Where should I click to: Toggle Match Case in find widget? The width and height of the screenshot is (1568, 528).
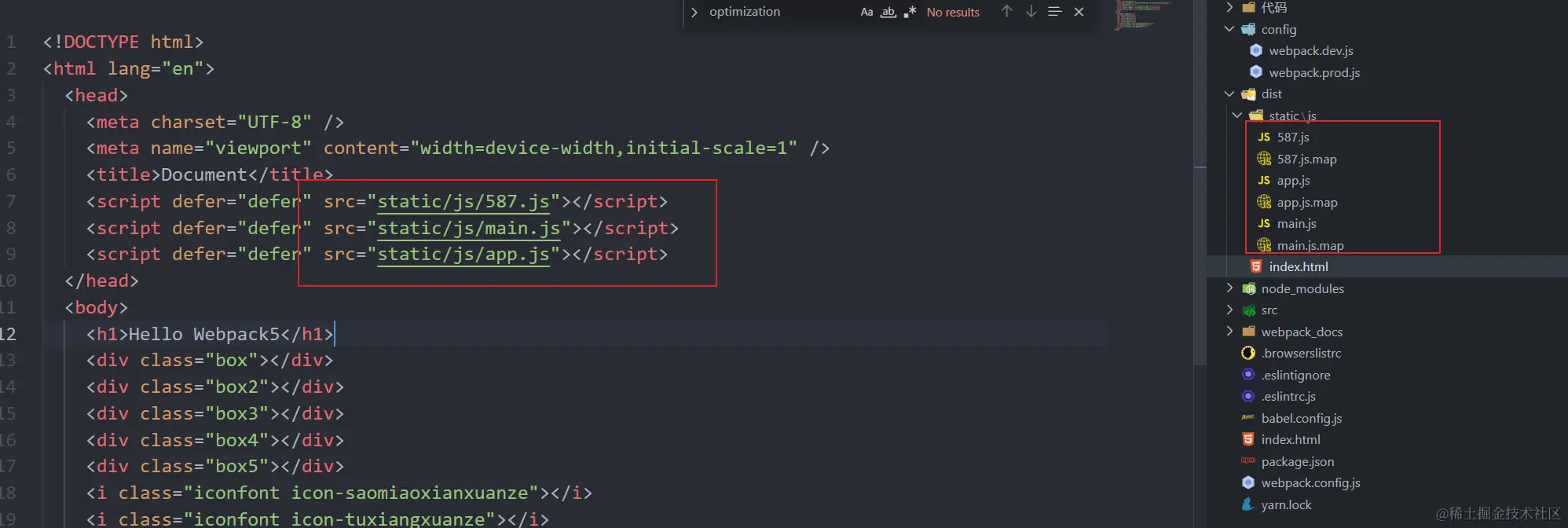866,12
